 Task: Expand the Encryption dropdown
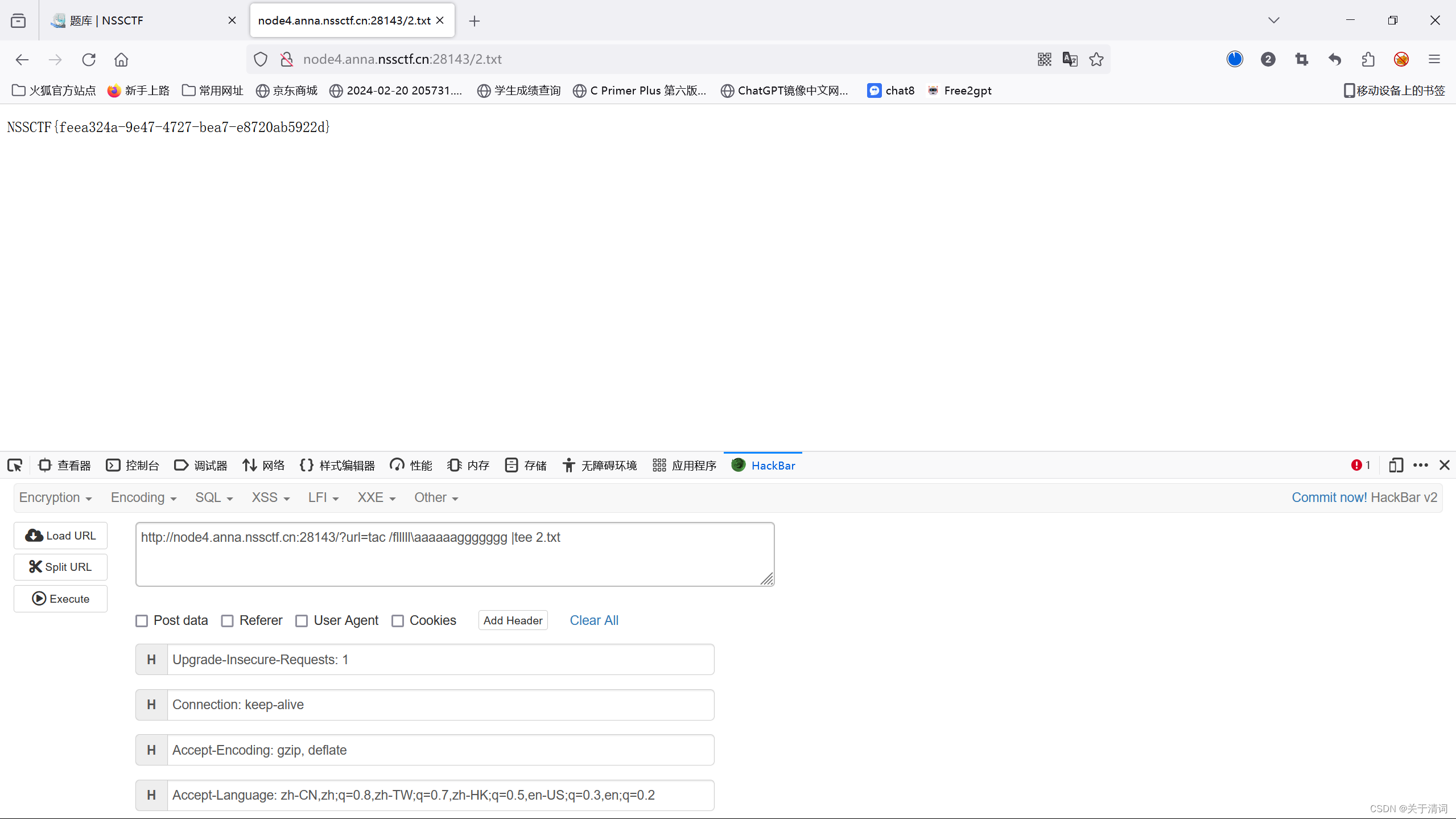[x=55, y=498]
